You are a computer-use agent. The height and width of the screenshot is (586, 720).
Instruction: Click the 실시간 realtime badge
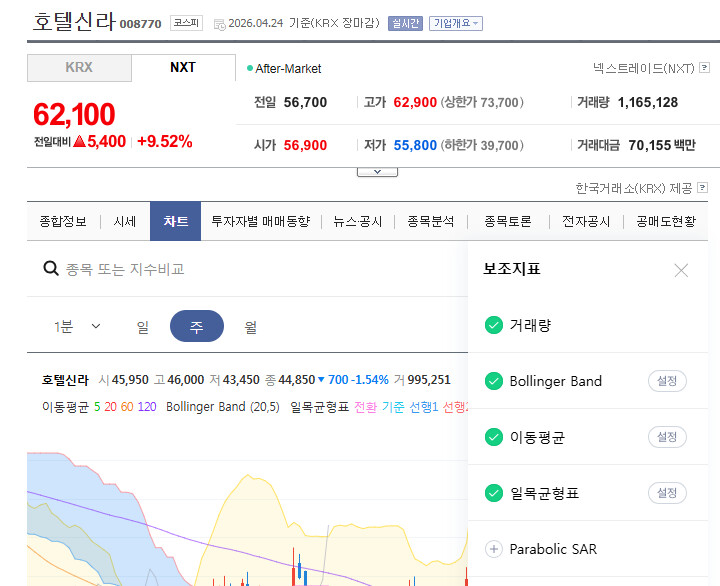(x=405, y=23)
